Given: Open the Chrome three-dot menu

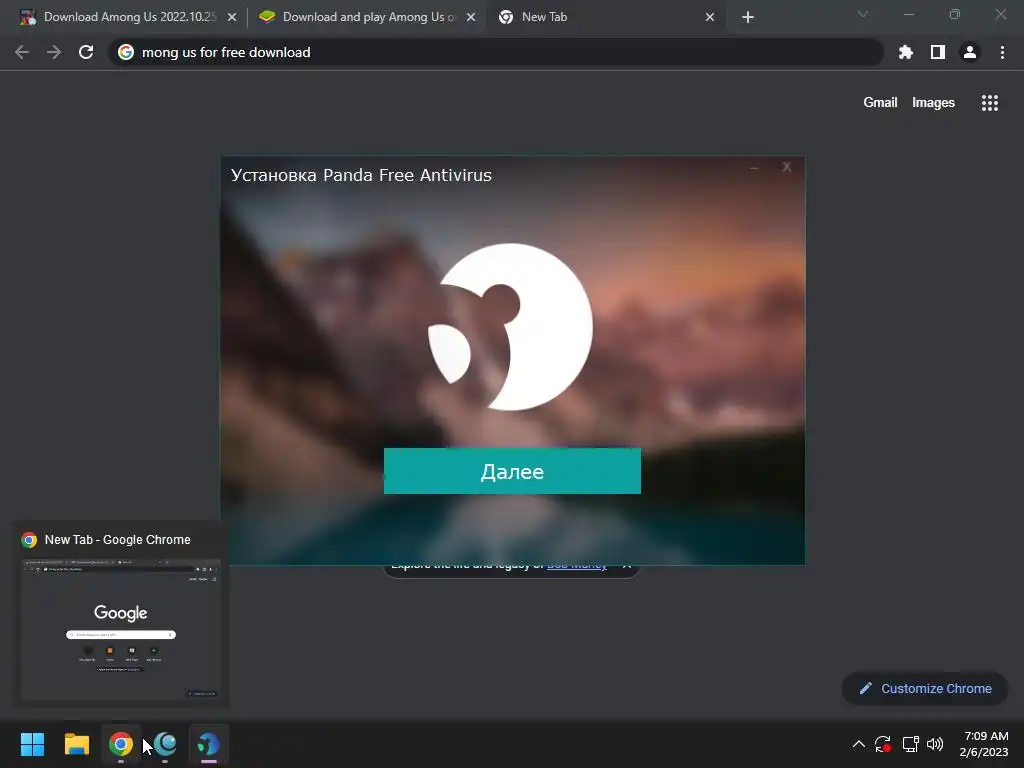Looking at the screenshot, I should (1002, 52).
